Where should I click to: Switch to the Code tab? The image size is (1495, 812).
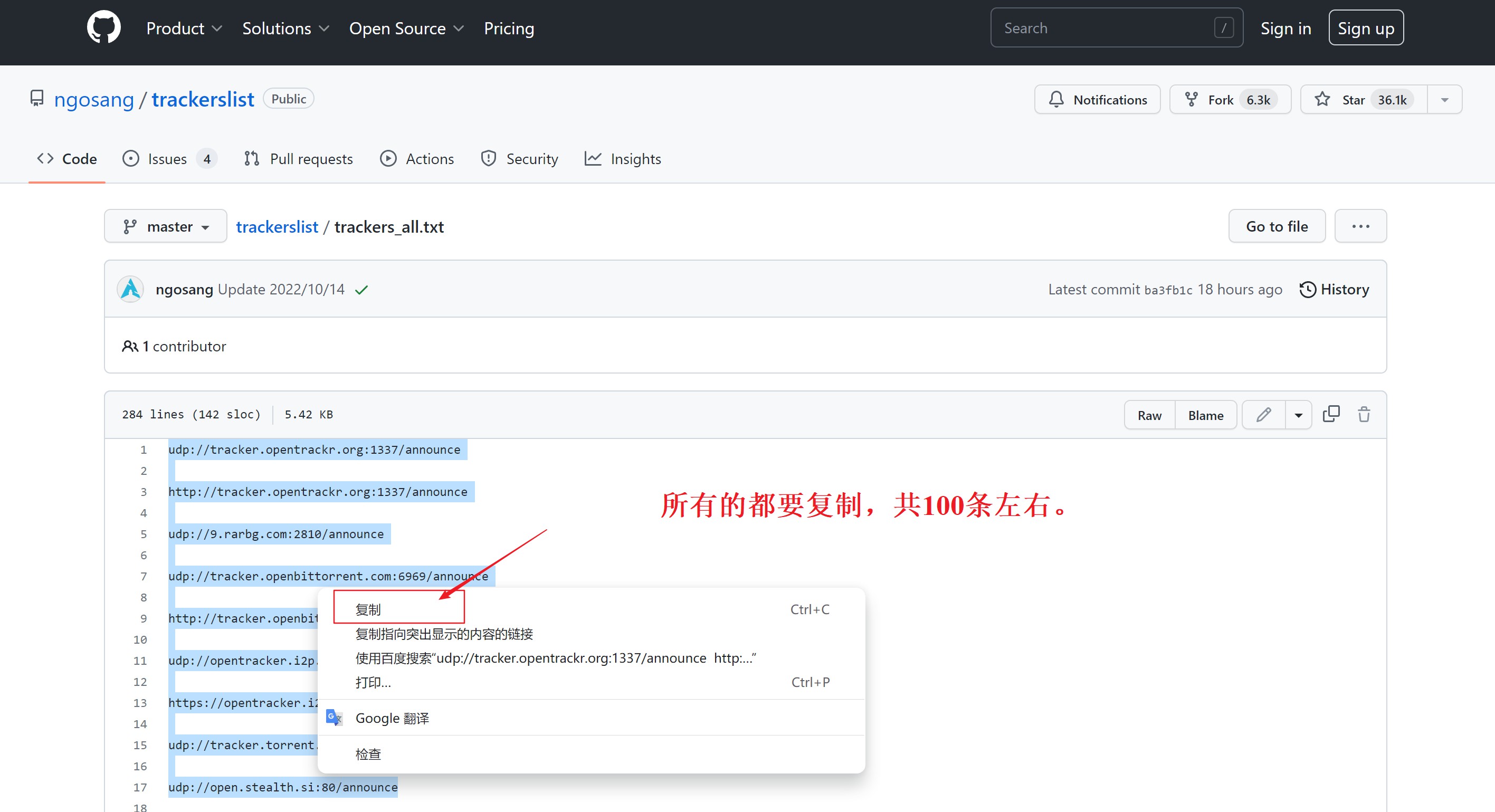pos(66,159)
